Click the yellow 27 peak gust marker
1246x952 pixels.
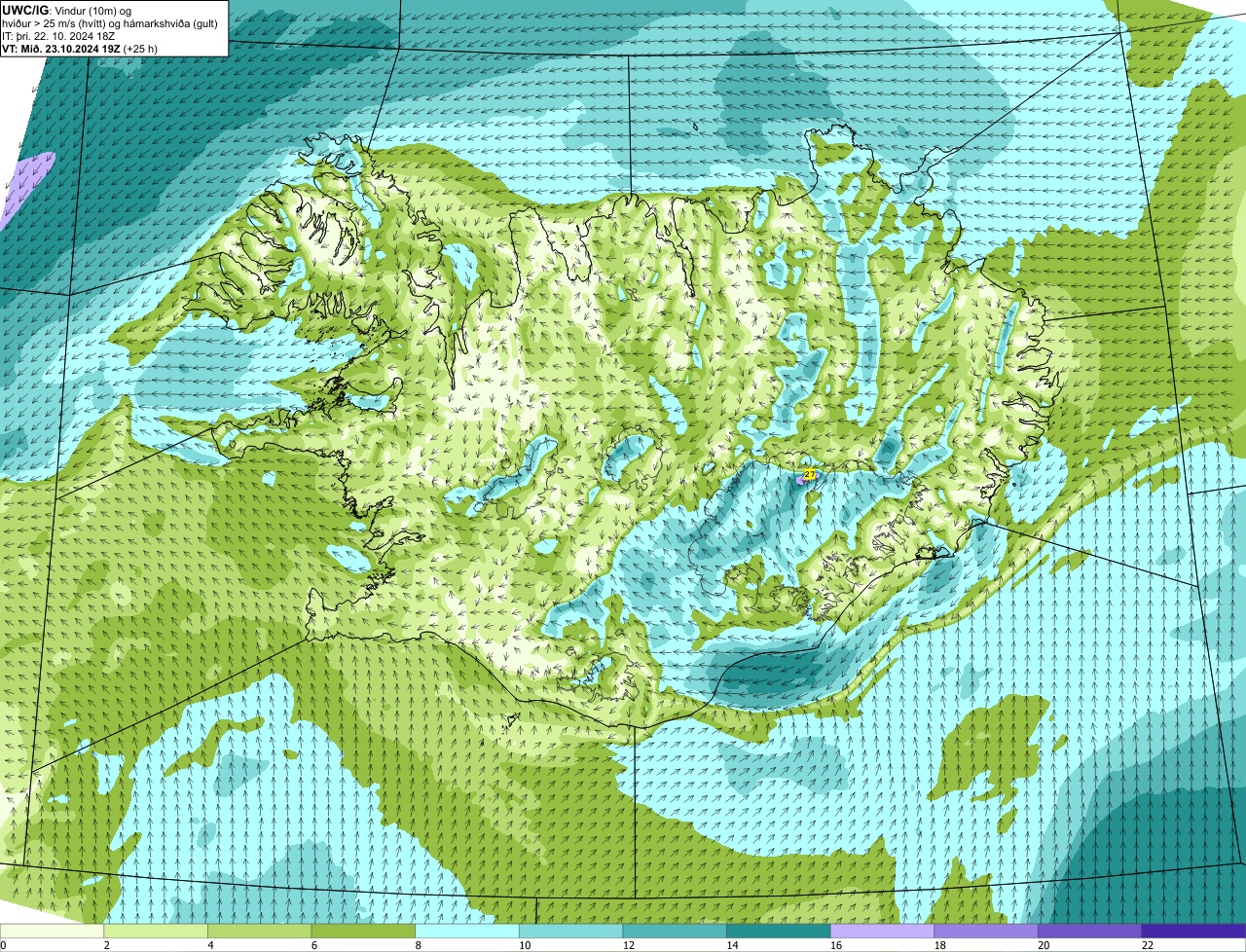tap(810, 474)
